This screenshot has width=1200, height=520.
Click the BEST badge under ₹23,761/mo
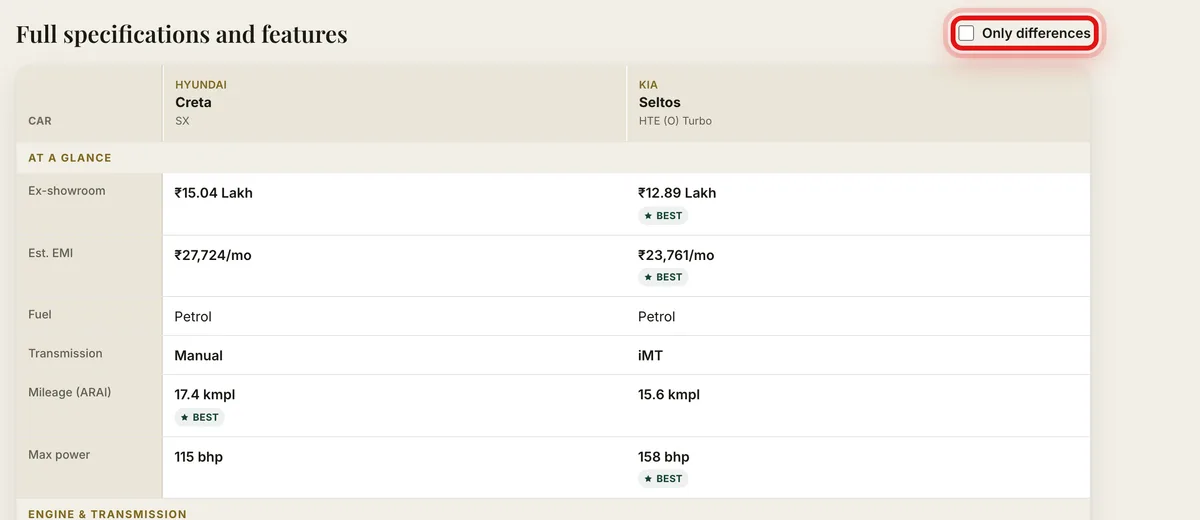[663, 277]
